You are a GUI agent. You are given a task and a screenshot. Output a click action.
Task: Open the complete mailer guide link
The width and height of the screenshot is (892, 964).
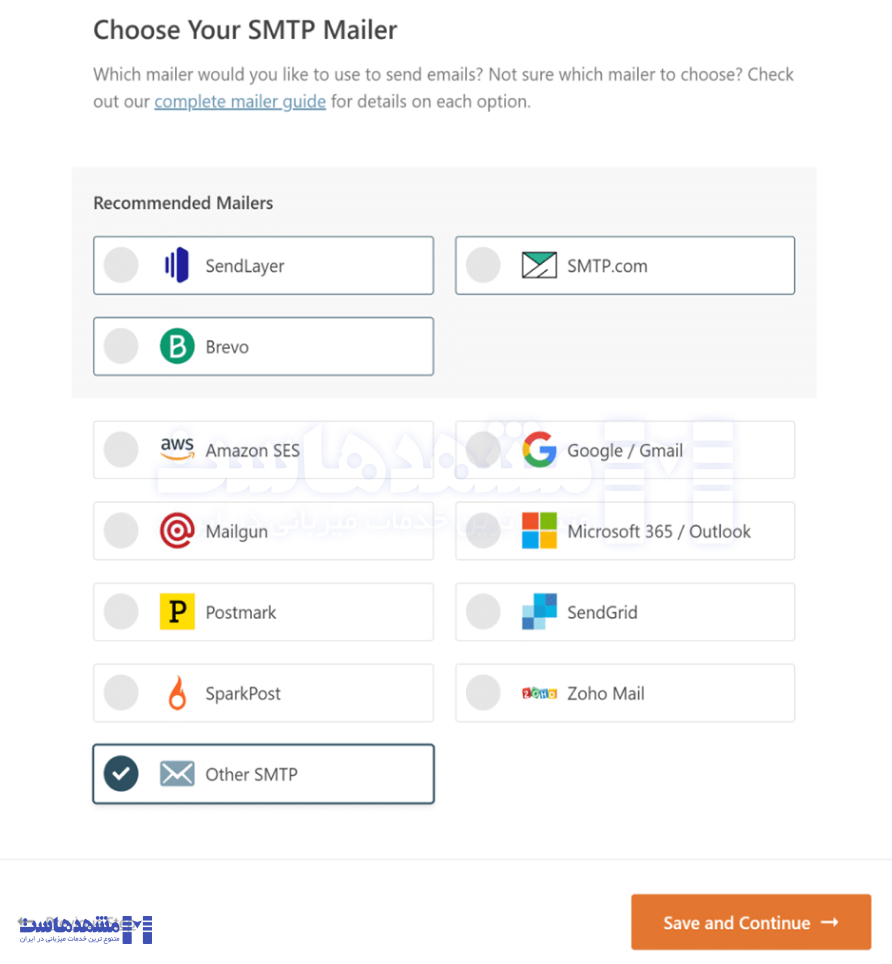coord(239,101)
